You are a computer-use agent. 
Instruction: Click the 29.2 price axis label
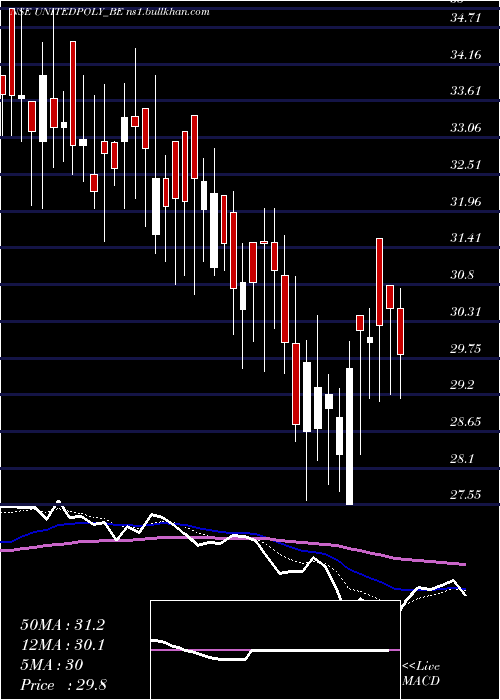pyautogui.click(x=462, y=385)
